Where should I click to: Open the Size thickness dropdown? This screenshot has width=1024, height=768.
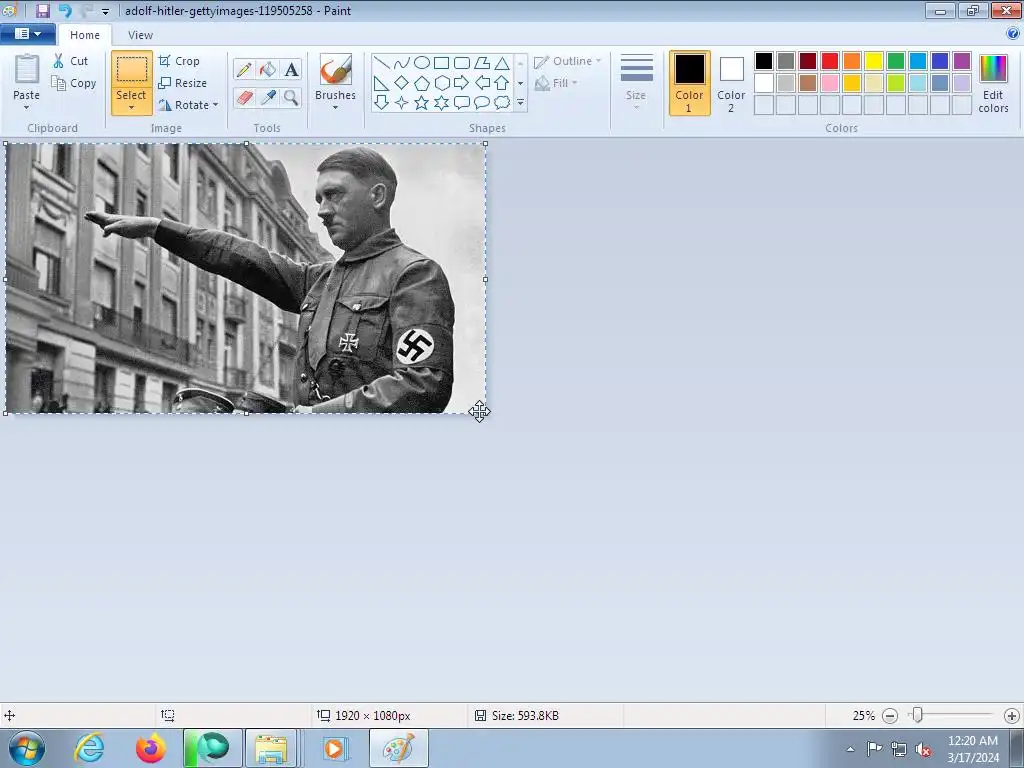636,83
